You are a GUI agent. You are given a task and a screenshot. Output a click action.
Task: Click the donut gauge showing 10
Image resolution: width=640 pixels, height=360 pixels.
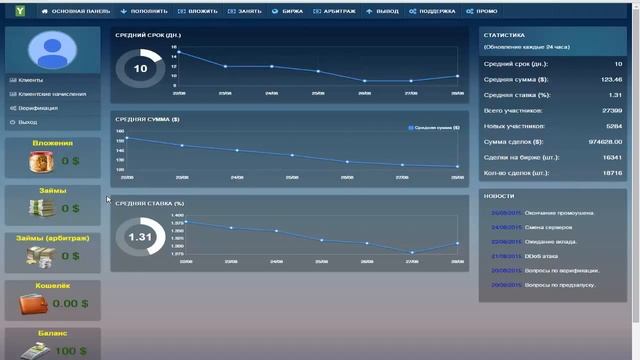(x=140, y=69)
